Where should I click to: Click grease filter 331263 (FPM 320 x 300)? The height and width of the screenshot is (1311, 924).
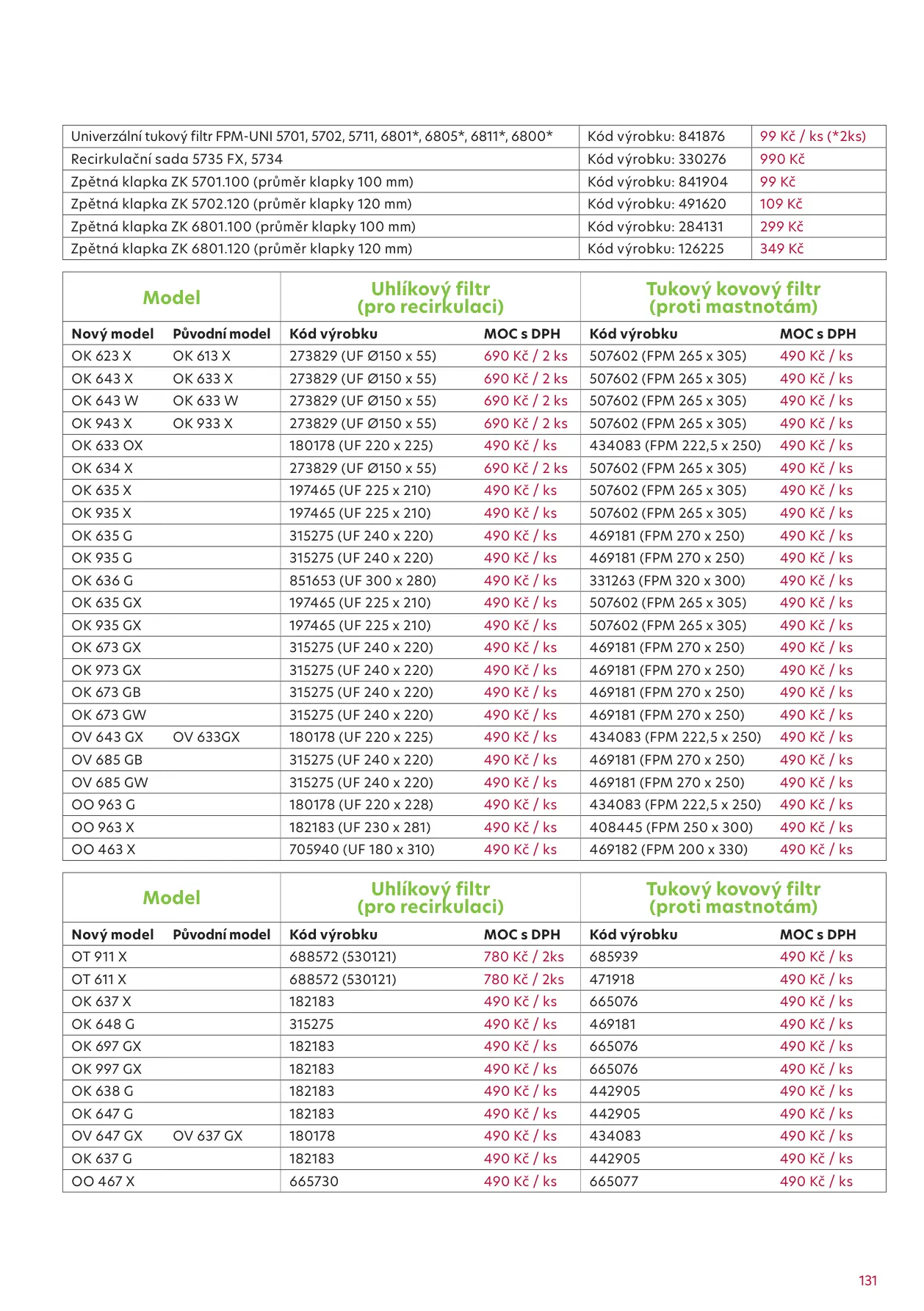pyautogui.click(x=667, y=581)
